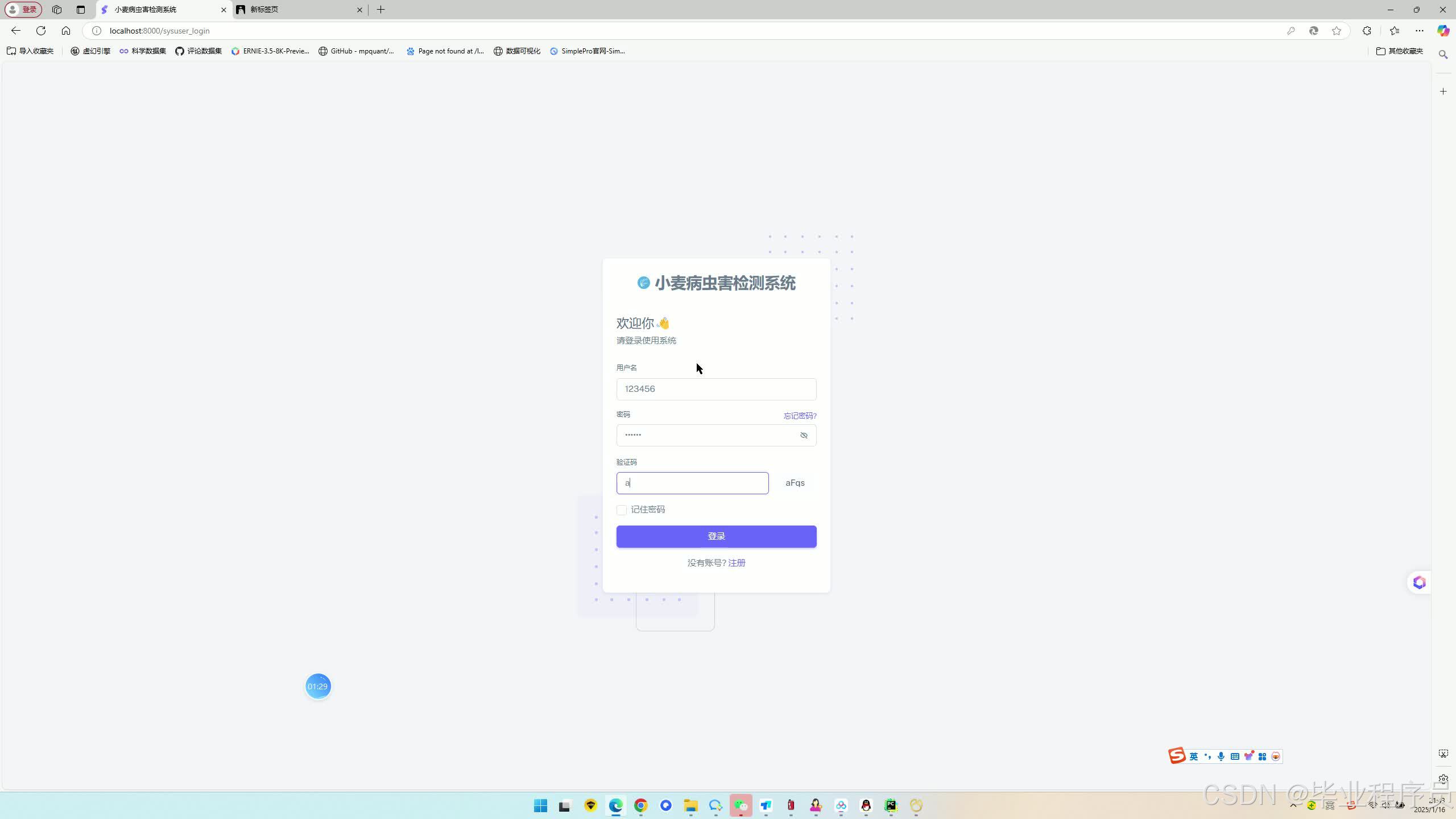The height and width of the screenshot is (819, 1456).
Task: Open voice input on the Sogou toolbar
Action: click(1221, 755)
